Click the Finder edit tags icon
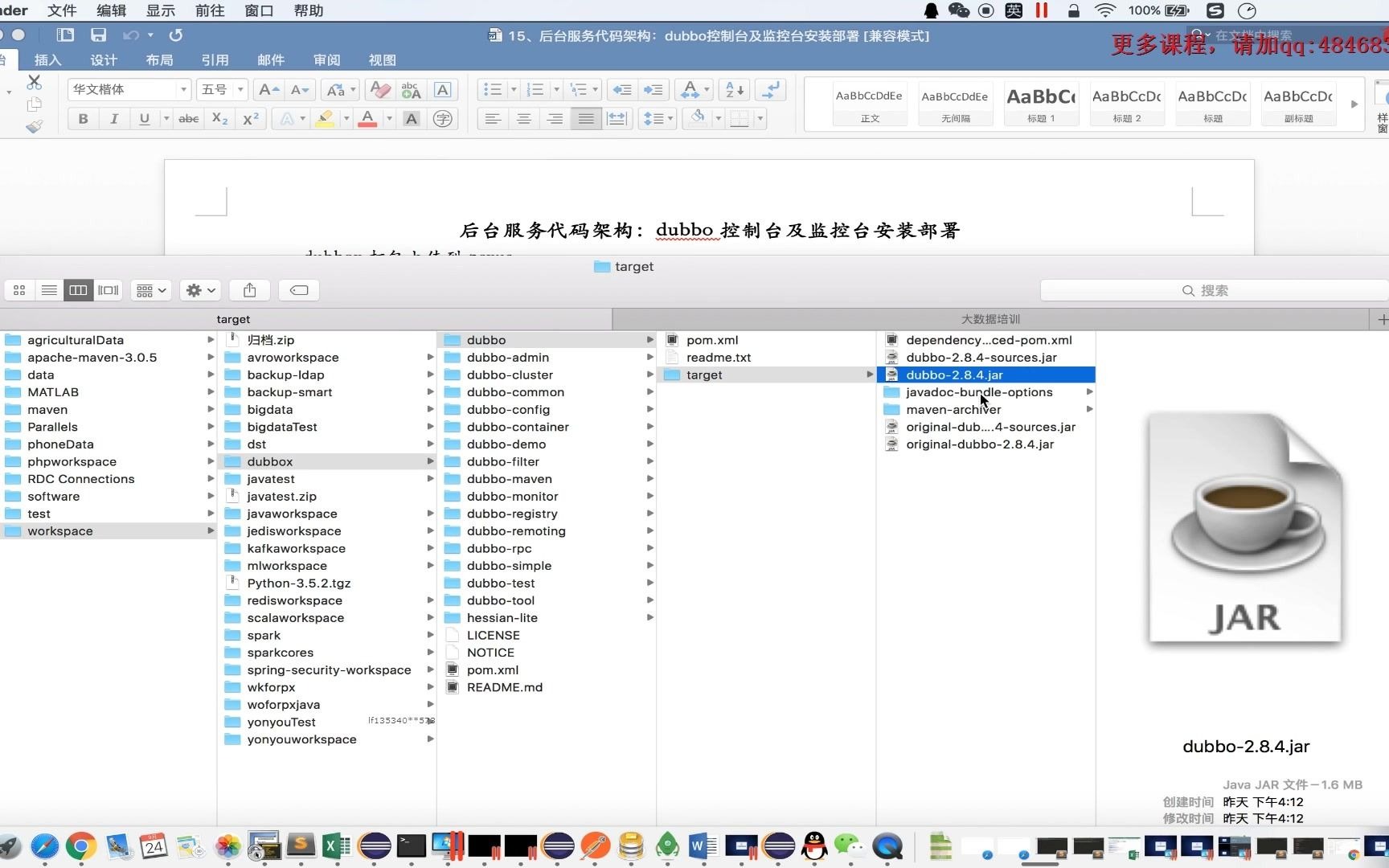 [x=299, y=290]
